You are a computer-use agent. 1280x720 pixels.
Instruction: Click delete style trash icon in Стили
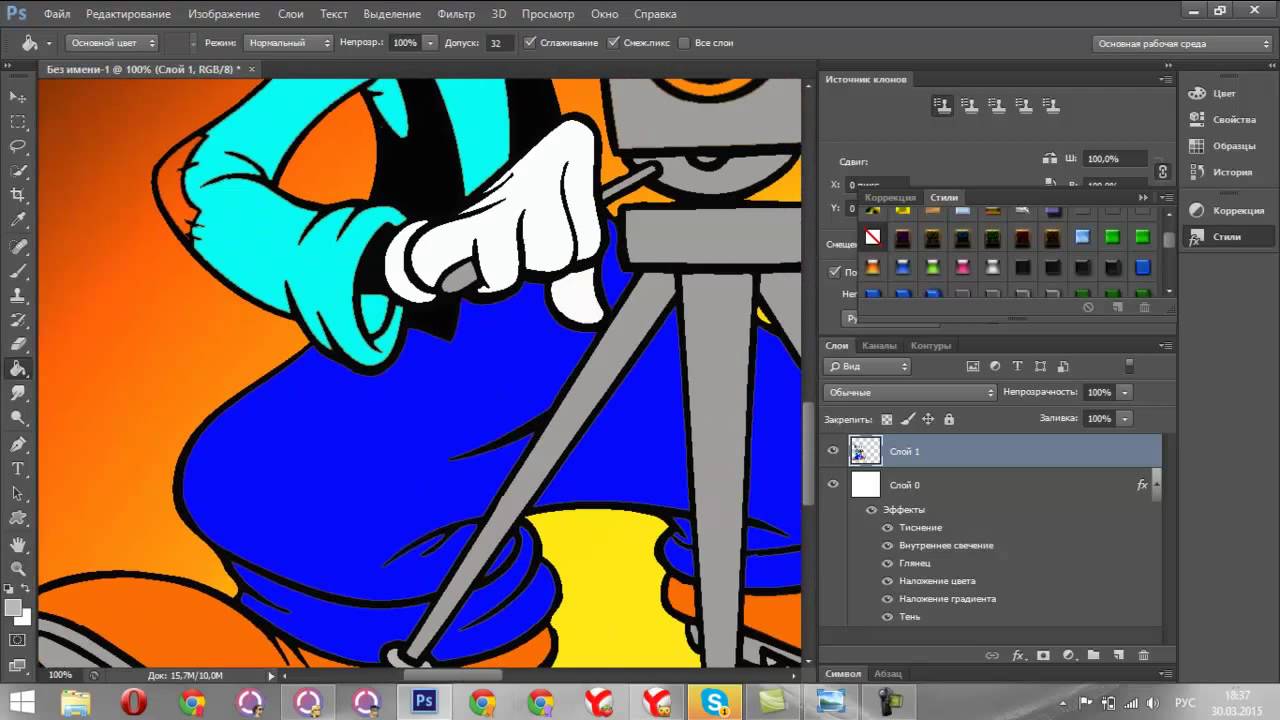click(x=1144, y=308)
